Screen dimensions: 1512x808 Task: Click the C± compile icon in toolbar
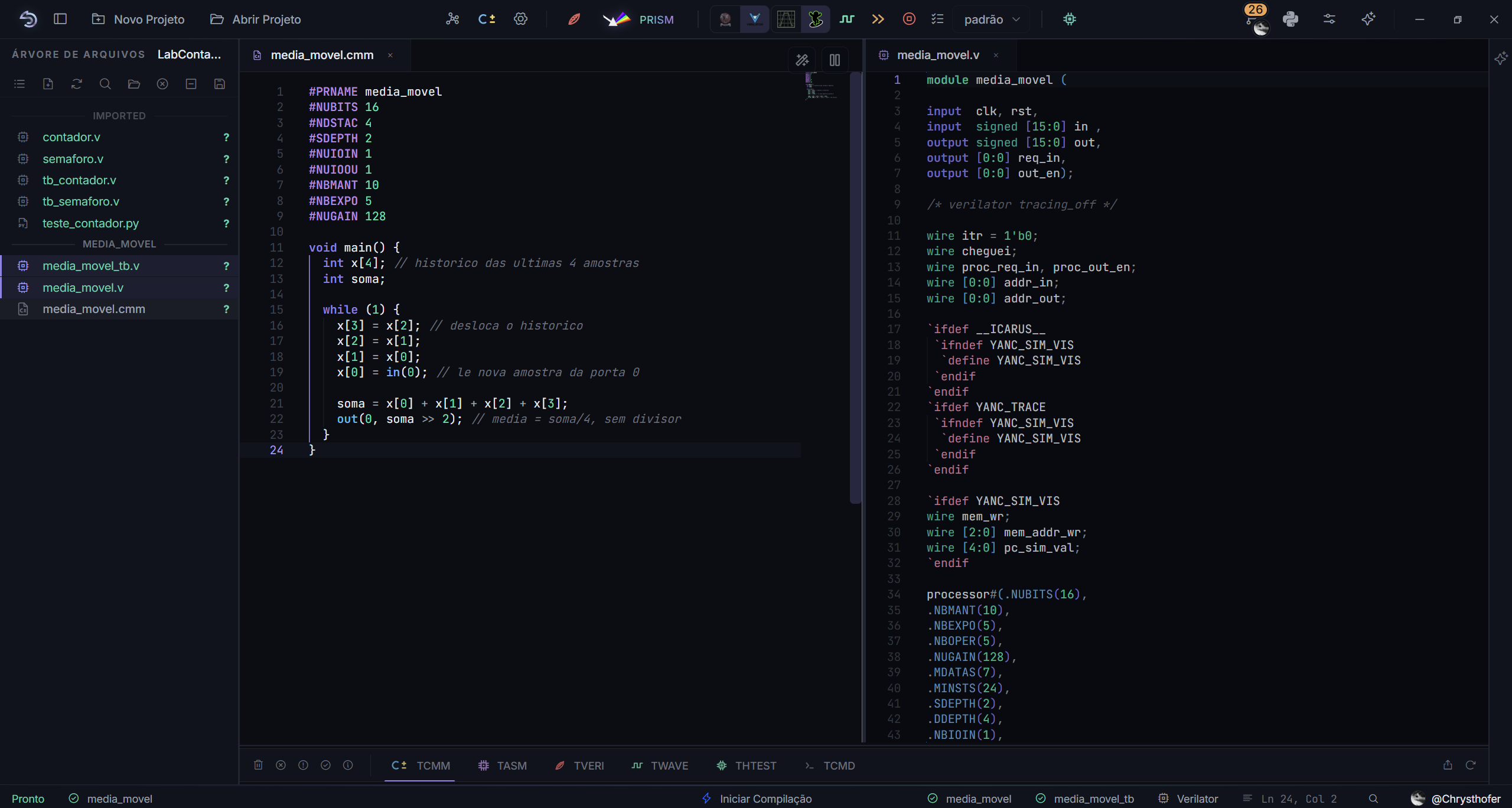tap(486, 19)
